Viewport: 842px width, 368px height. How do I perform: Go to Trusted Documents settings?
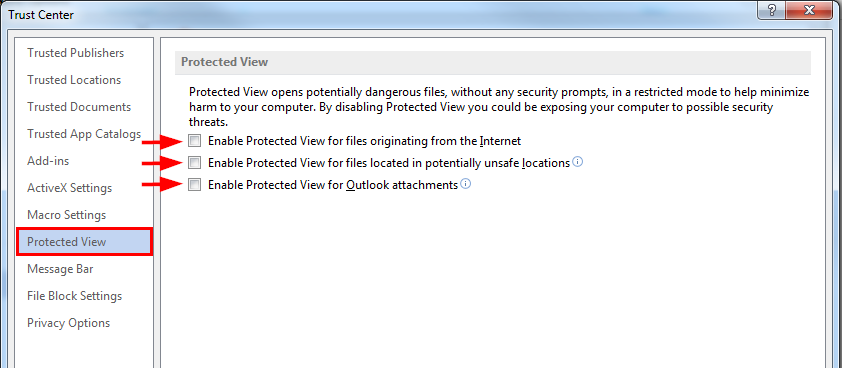[x=79, y=107]
